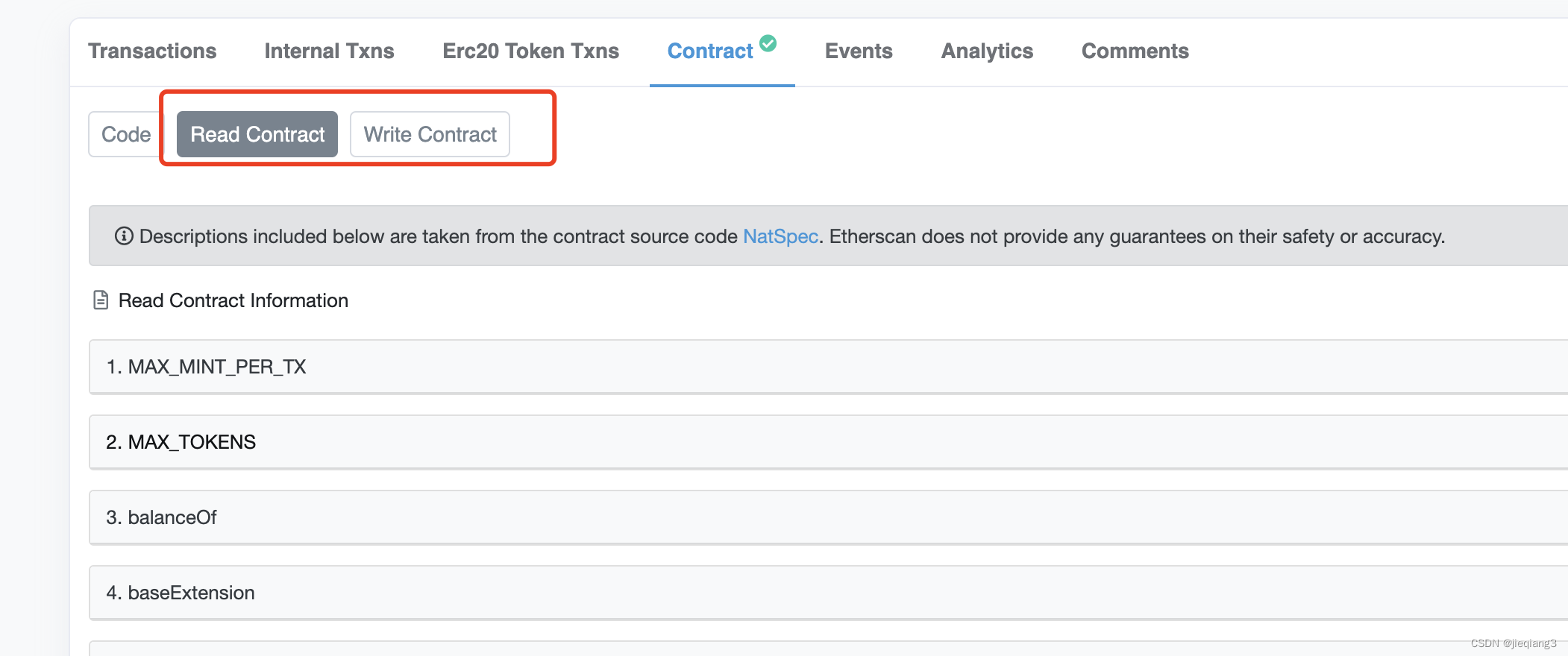Viewport: 1568px width, 656px height.
Task: Click the info icon in notice banner
Action: 124,236
